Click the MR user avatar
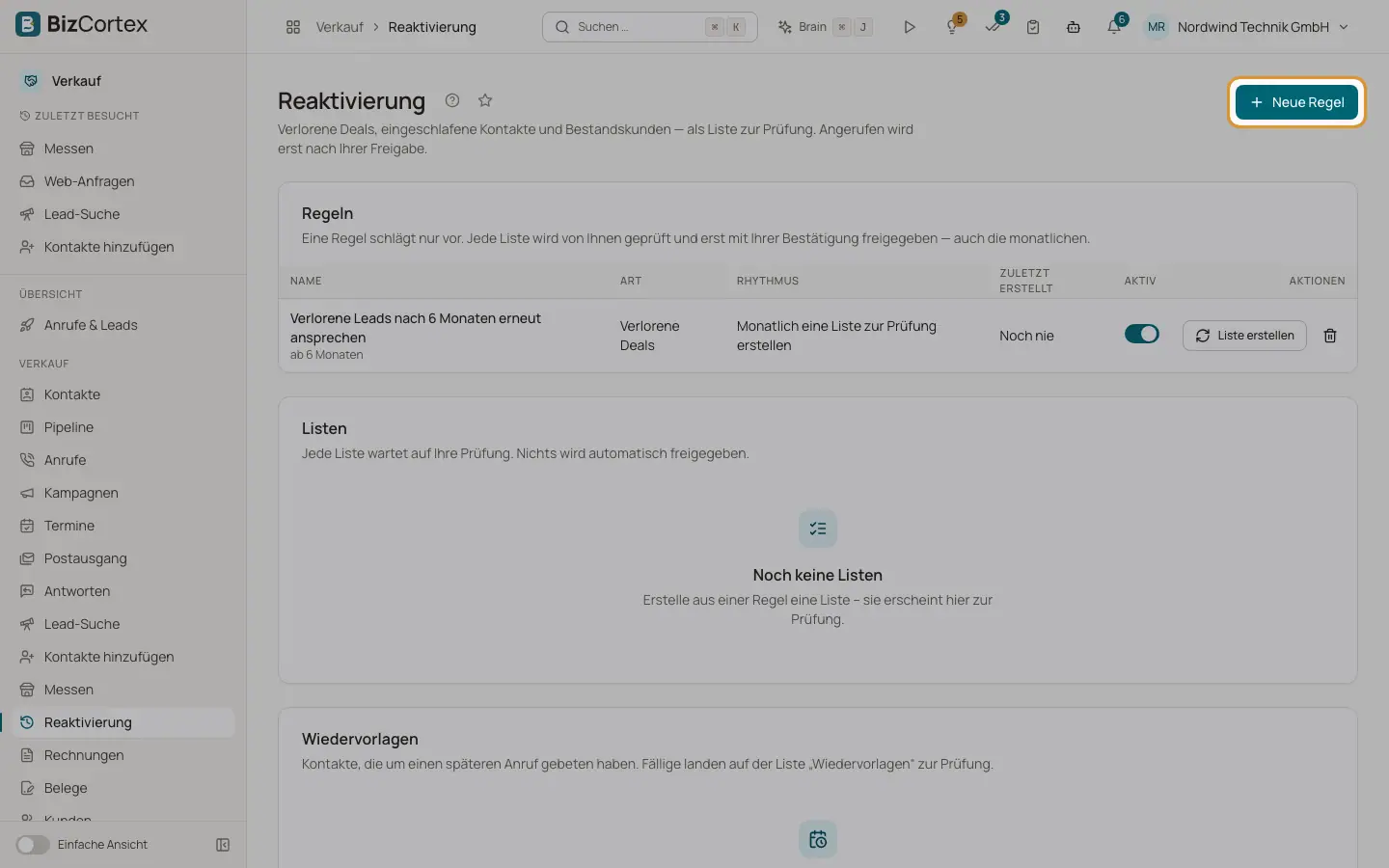This screenshot has height=868, width=1389. click(x=1157, y=27)
